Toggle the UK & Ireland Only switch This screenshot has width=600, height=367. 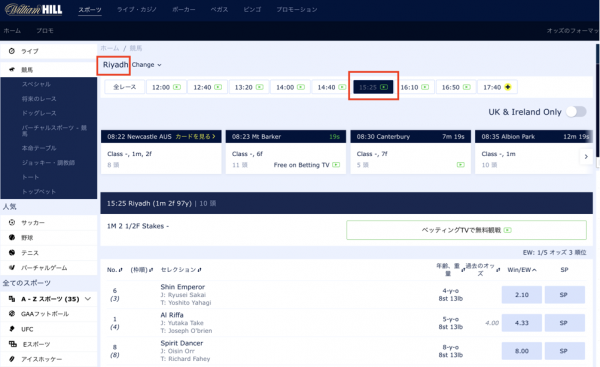click(x=576, y=112)
